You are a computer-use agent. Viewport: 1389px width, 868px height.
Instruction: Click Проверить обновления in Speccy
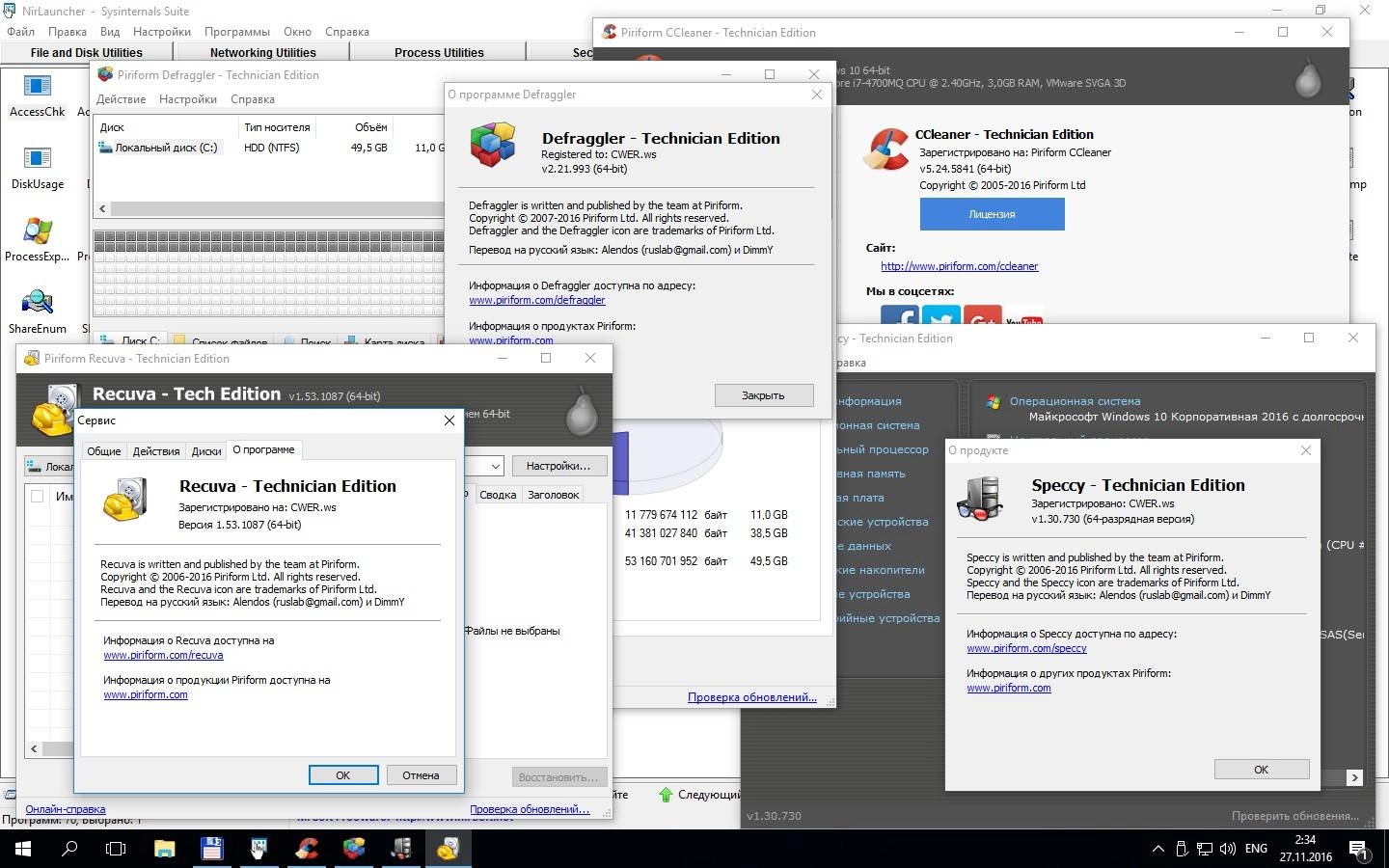(1295, 816)
